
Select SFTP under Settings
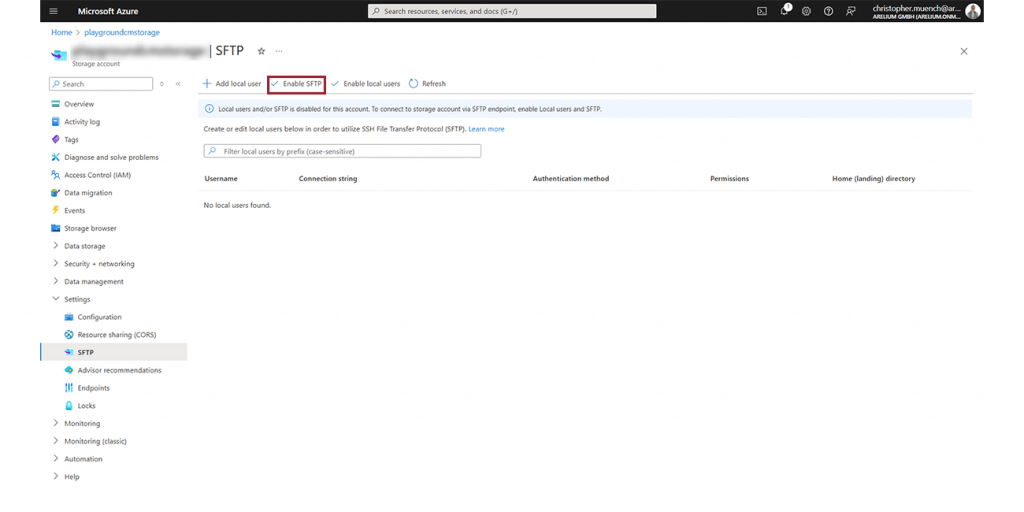(113, 352)
